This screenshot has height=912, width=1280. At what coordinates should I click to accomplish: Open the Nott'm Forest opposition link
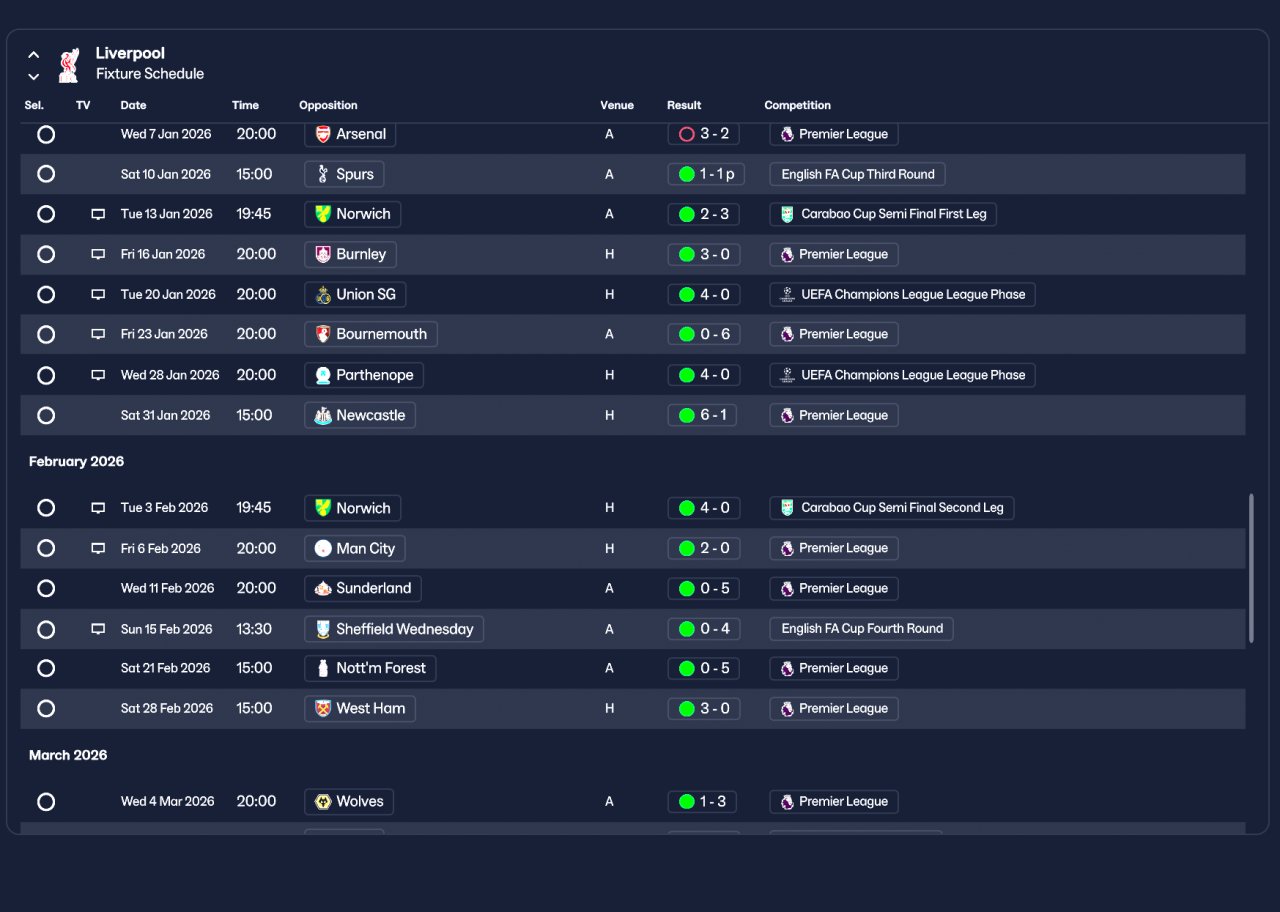(x=370, y=668)
